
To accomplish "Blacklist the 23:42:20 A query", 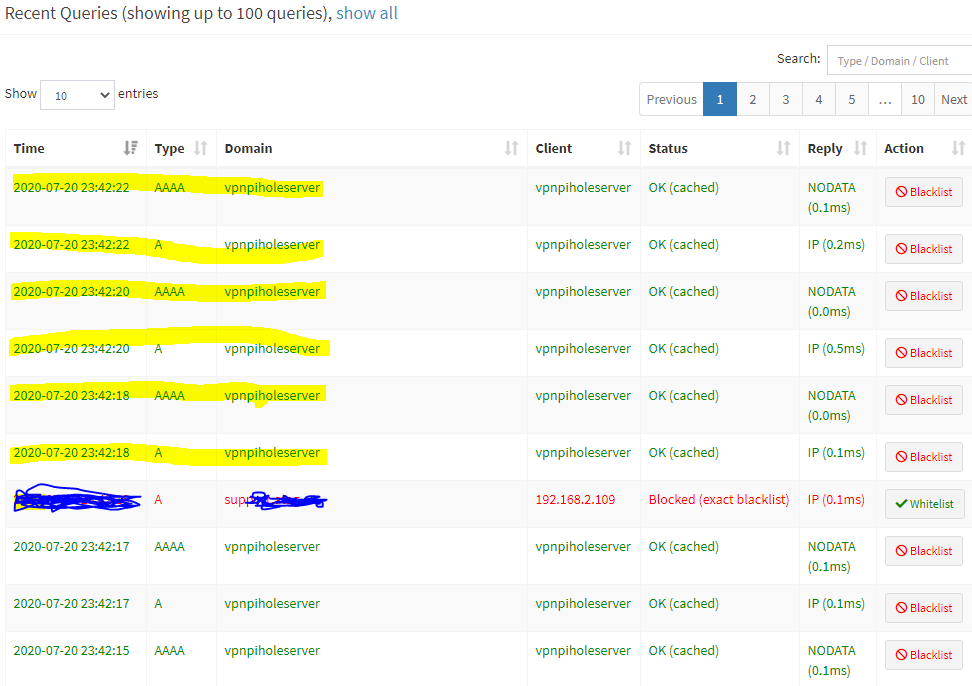I will (924, 353).
